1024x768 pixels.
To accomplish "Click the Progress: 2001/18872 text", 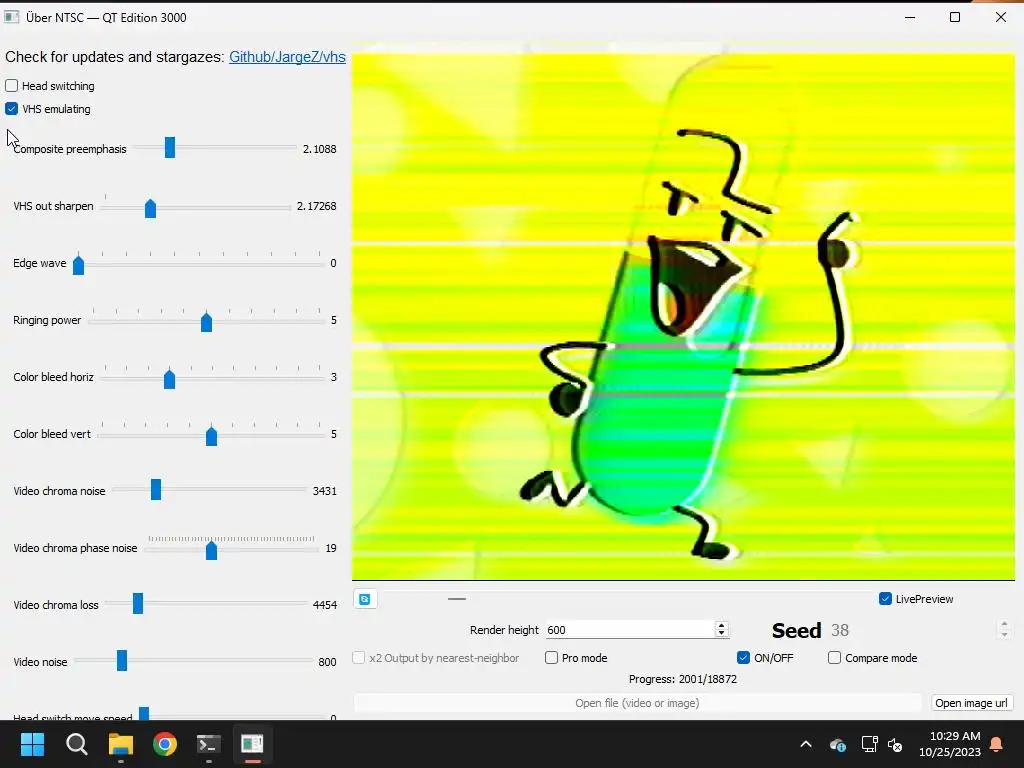I will (682, 679).
